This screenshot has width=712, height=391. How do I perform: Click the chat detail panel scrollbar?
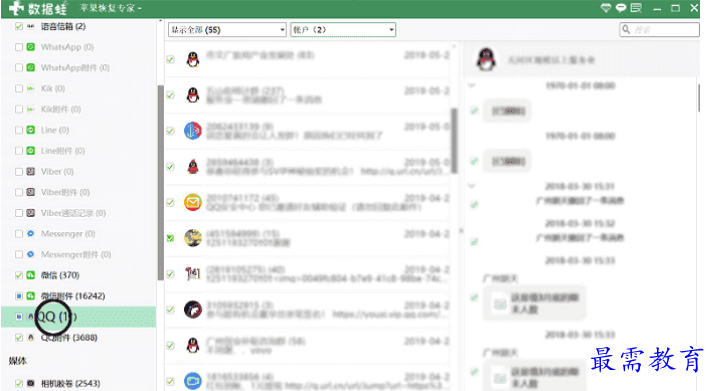[698, 98]
